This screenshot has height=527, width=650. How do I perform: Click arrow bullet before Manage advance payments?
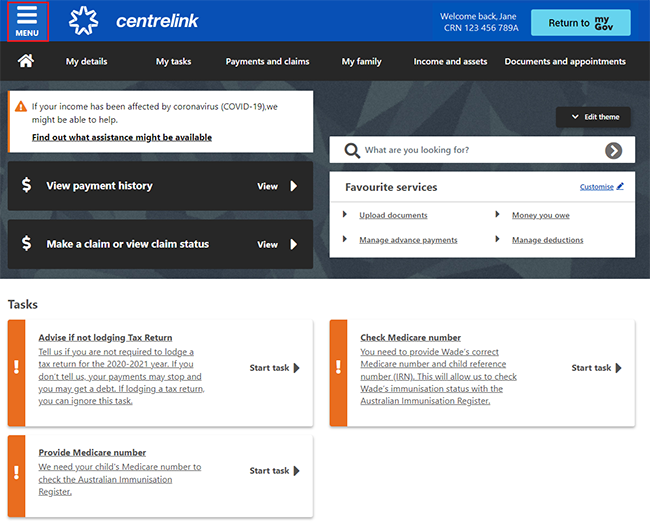(x=345, y=239)
